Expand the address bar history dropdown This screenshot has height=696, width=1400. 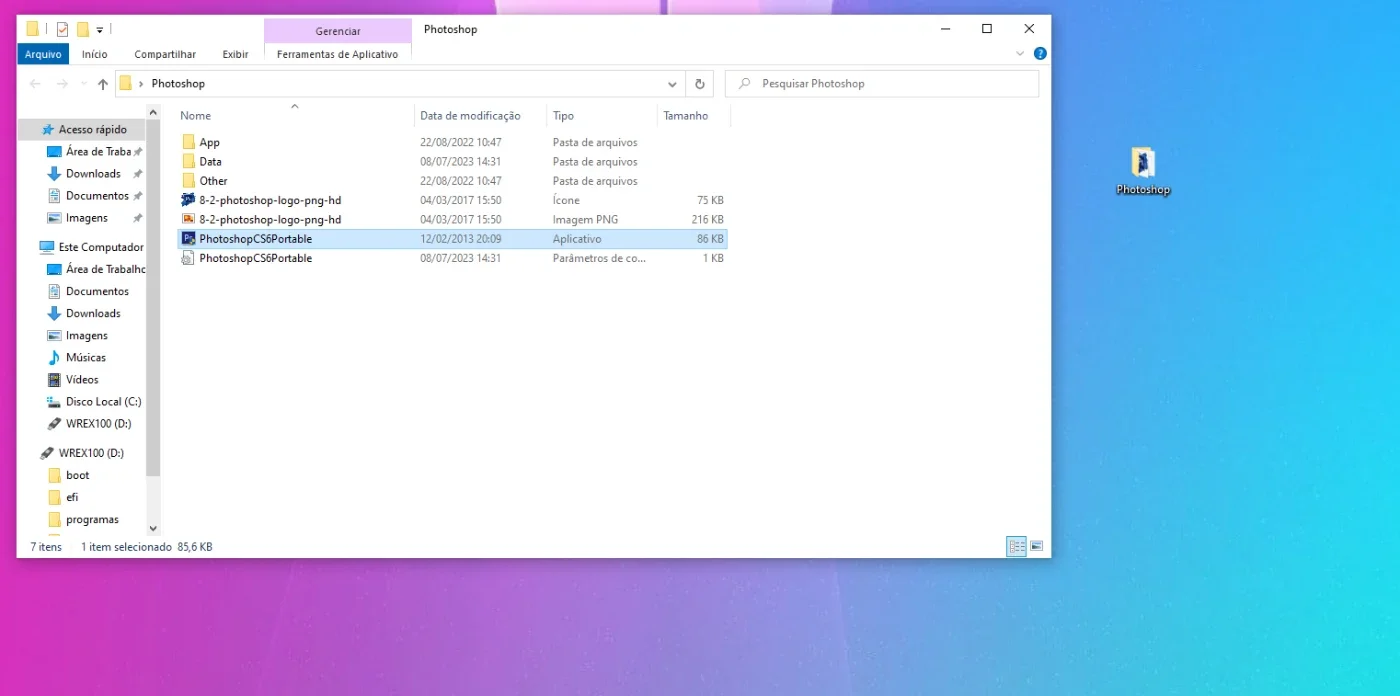click(x=673, y=84)
